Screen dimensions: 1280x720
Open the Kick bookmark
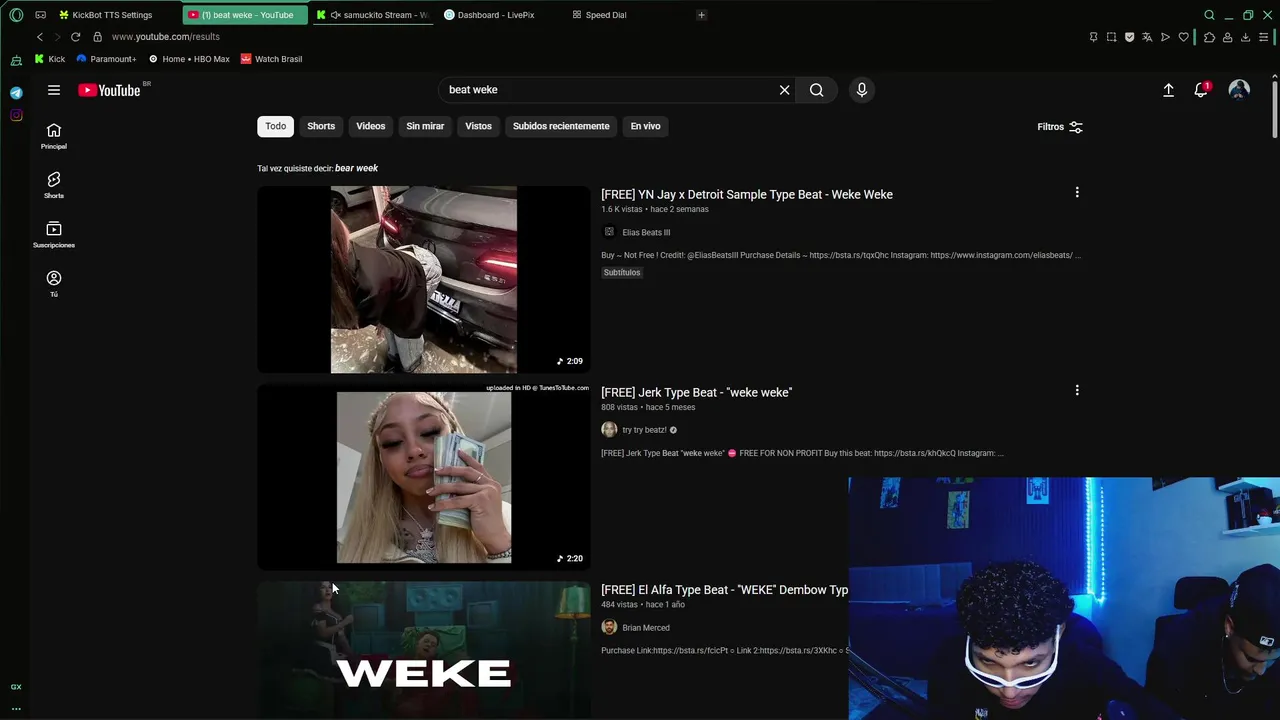(50, 59)
